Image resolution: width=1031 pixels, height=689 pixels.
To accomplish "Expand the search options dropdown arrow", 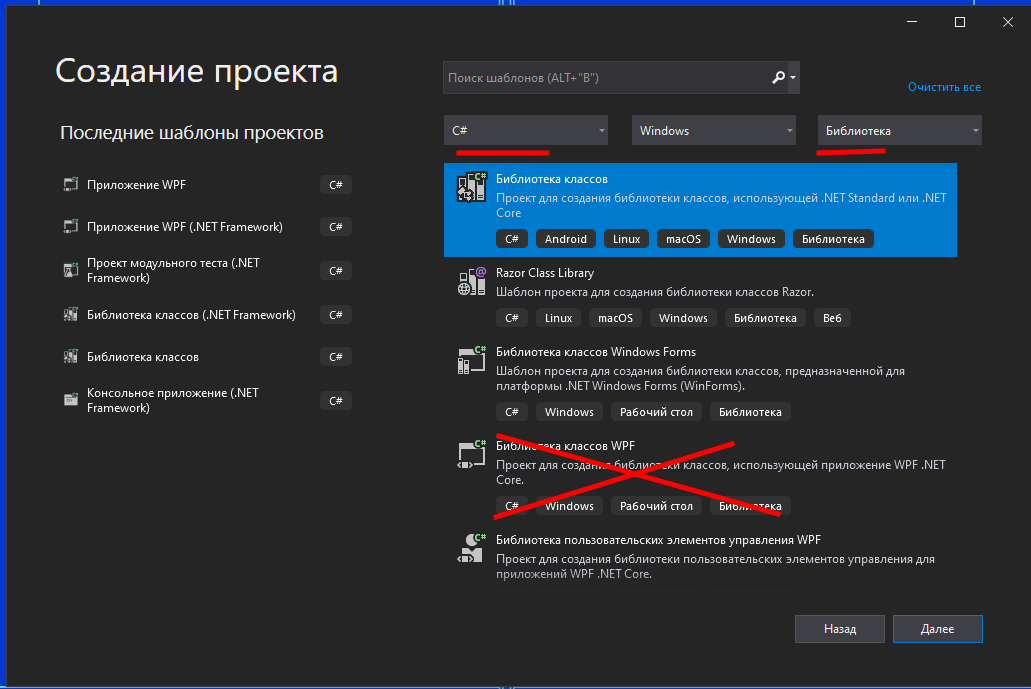I will point(793,77).
